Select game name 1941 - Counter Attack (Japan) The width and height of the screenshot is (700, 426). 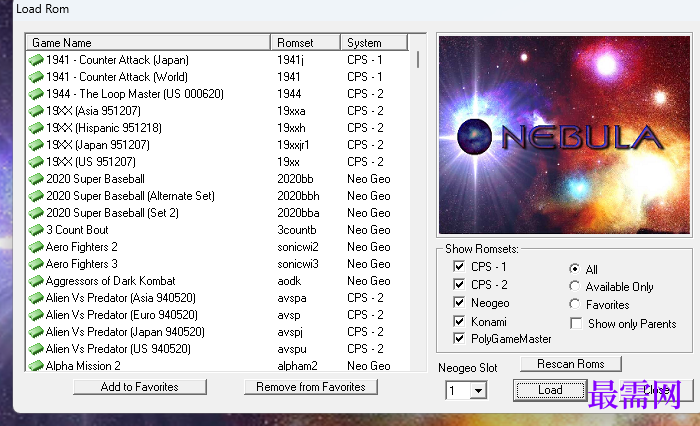tap(117, 60)
